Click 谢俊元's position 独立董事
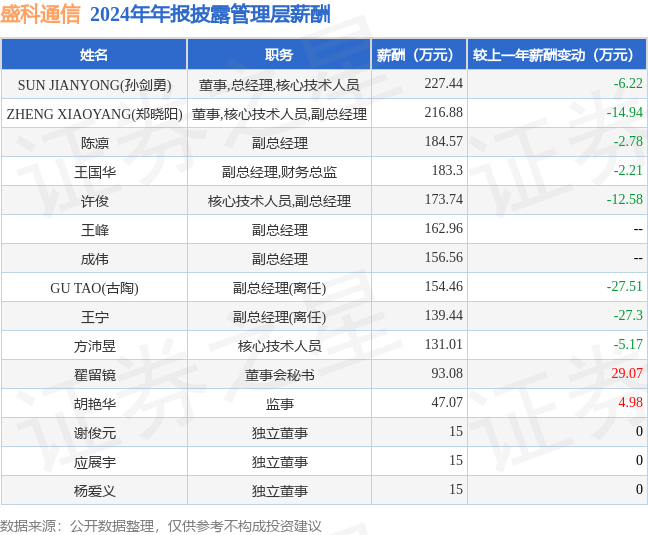 279,433
